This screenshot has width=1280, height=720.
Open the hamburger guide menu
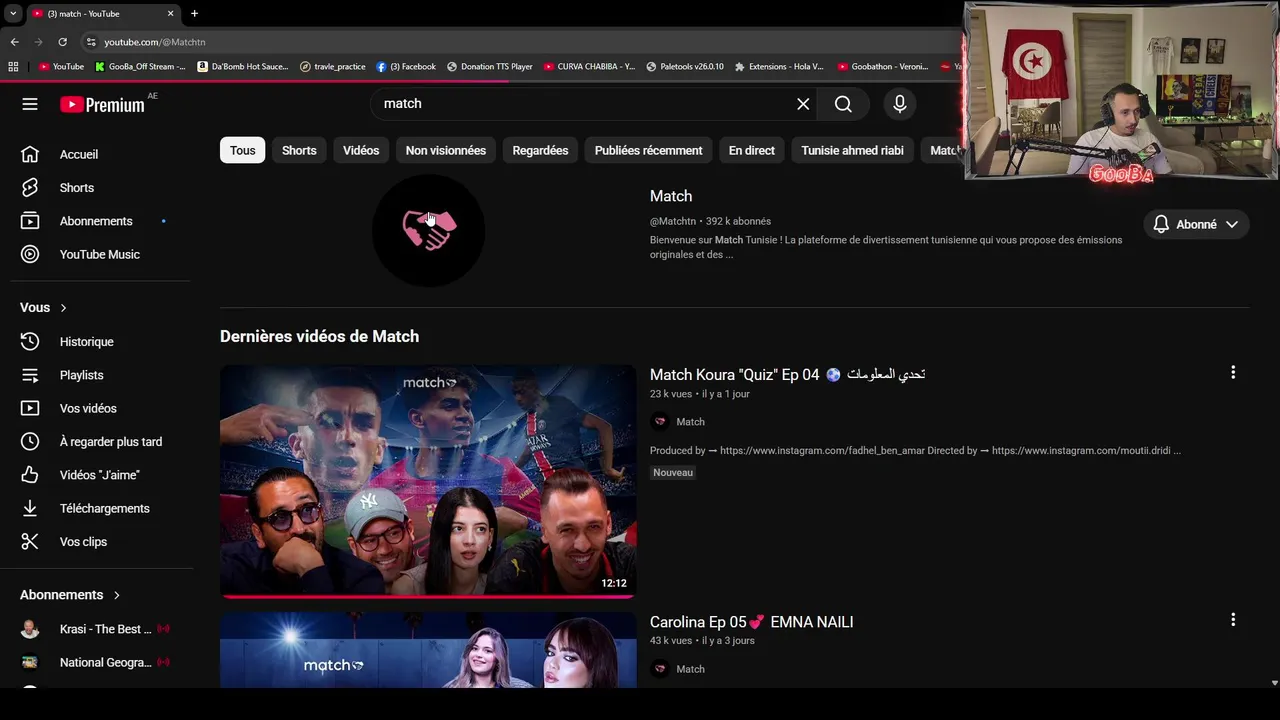pyautogui.click(x=30, y=104)
